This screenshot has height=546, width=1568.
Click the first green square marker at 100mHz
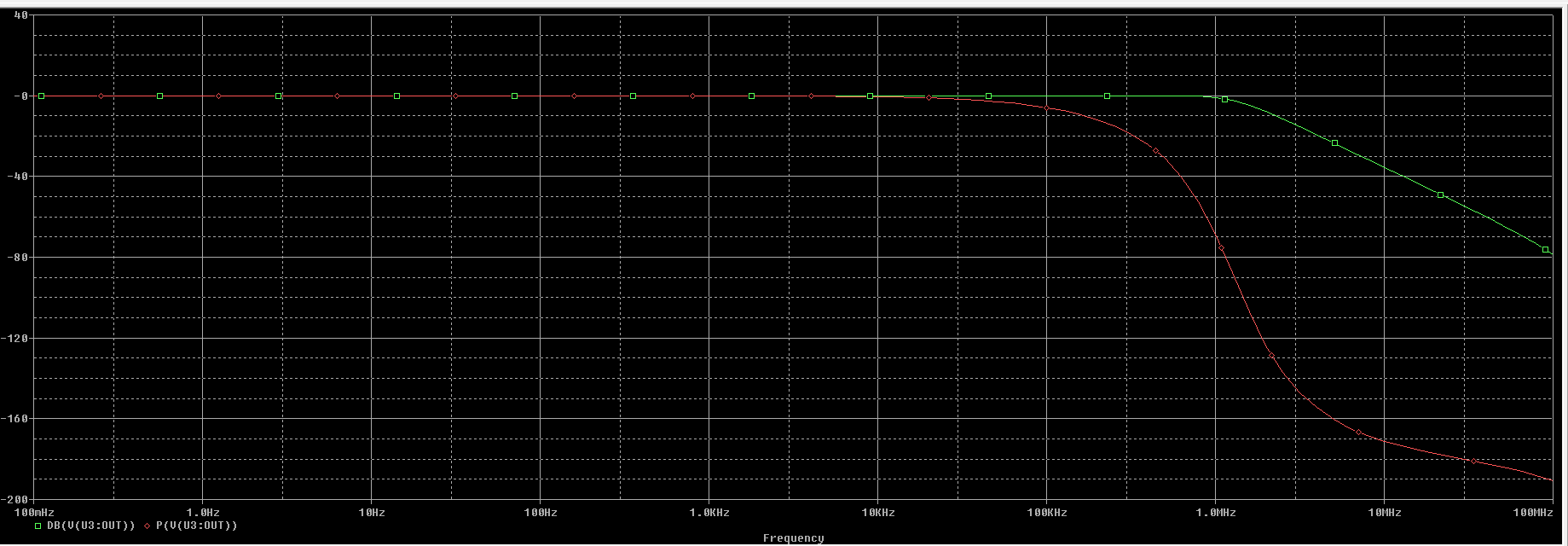(x=41, y=96)
